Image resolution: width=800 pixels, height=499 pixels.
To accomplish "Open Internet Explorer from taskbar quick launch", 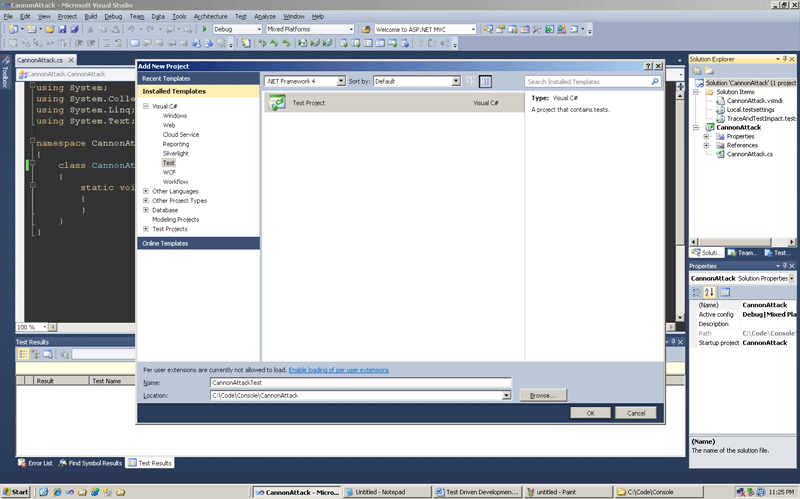I will [57, 492].
